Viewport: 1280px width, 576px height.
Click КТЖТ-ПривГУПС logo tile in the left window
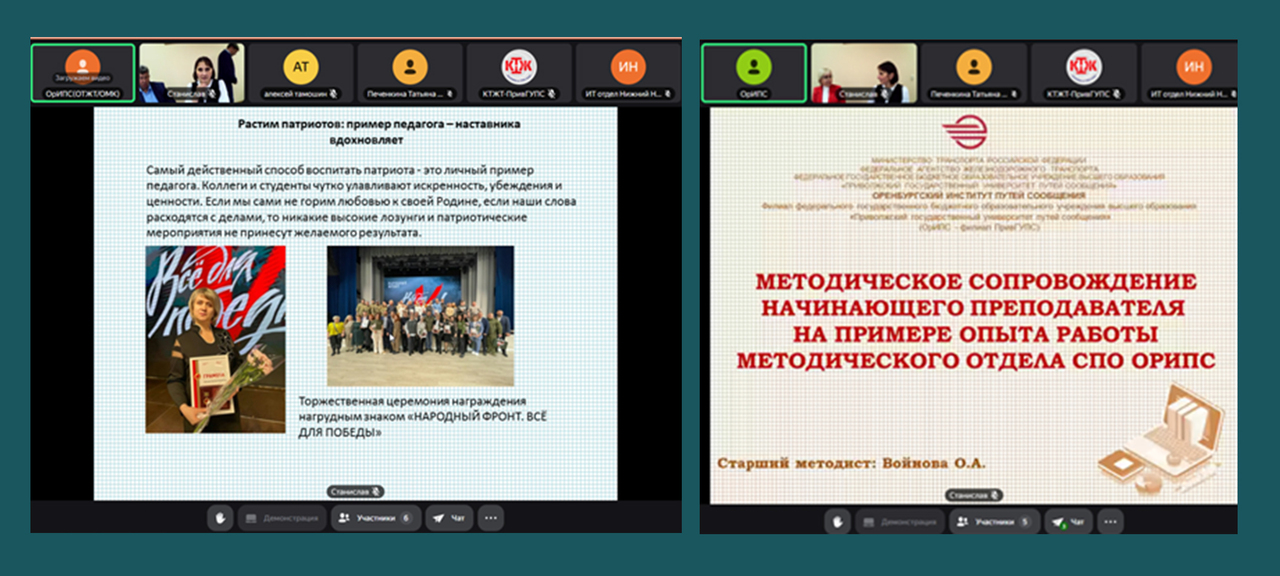point(519,73)
